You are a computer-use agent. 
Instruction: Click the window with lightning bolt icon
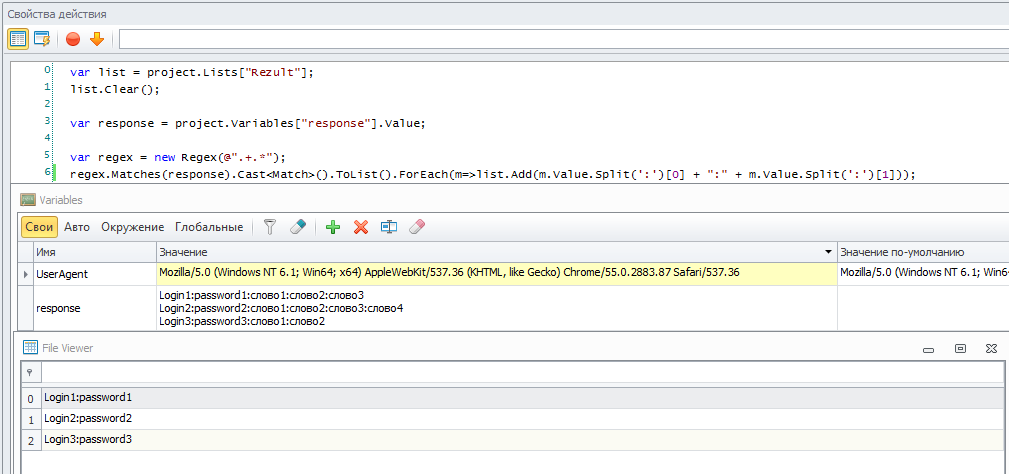pyautogui.click(x=42, y=39)
